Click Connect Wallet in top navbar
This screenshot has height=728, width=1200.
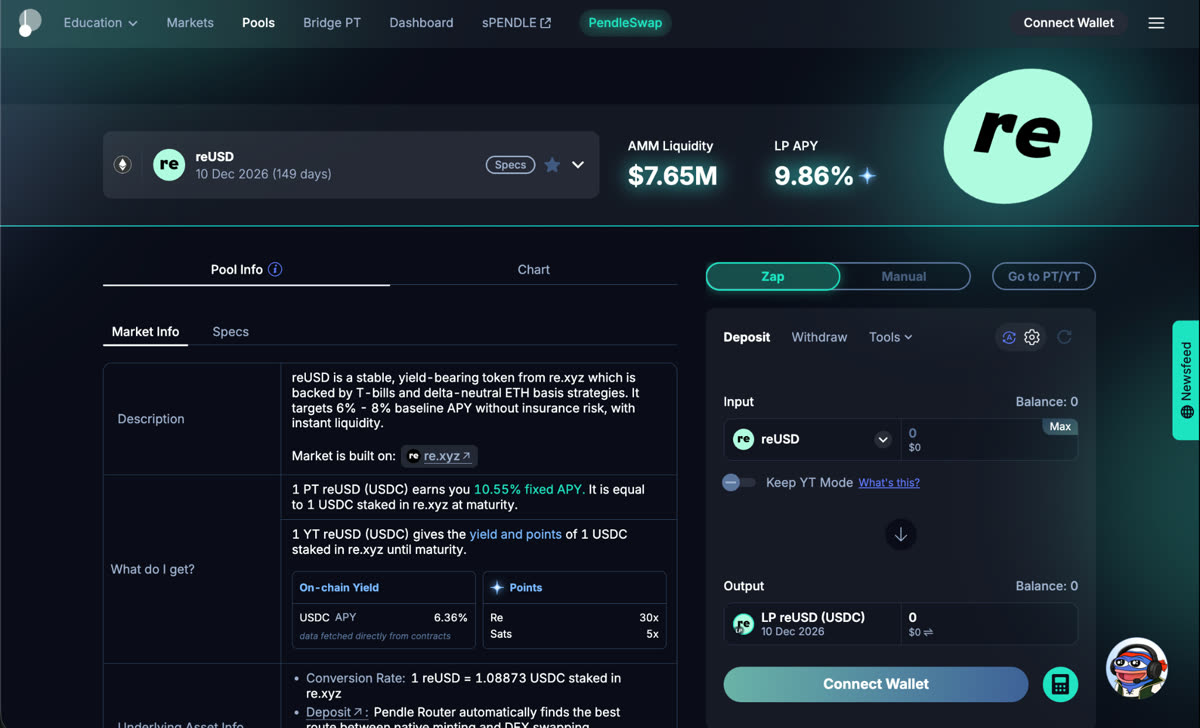point(1069,23)
